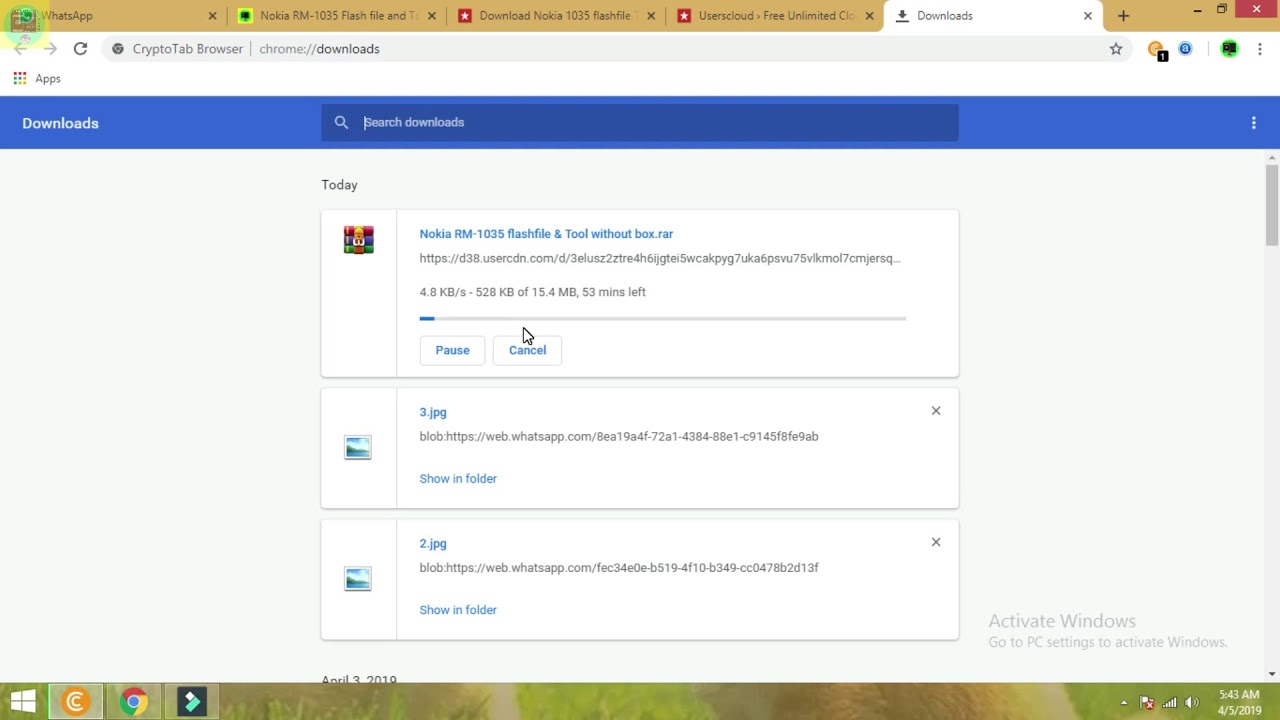Close the Download Nokia 1035 flashfile tab
Screen dimensions: 1280x720
click(x=651, y=16)
